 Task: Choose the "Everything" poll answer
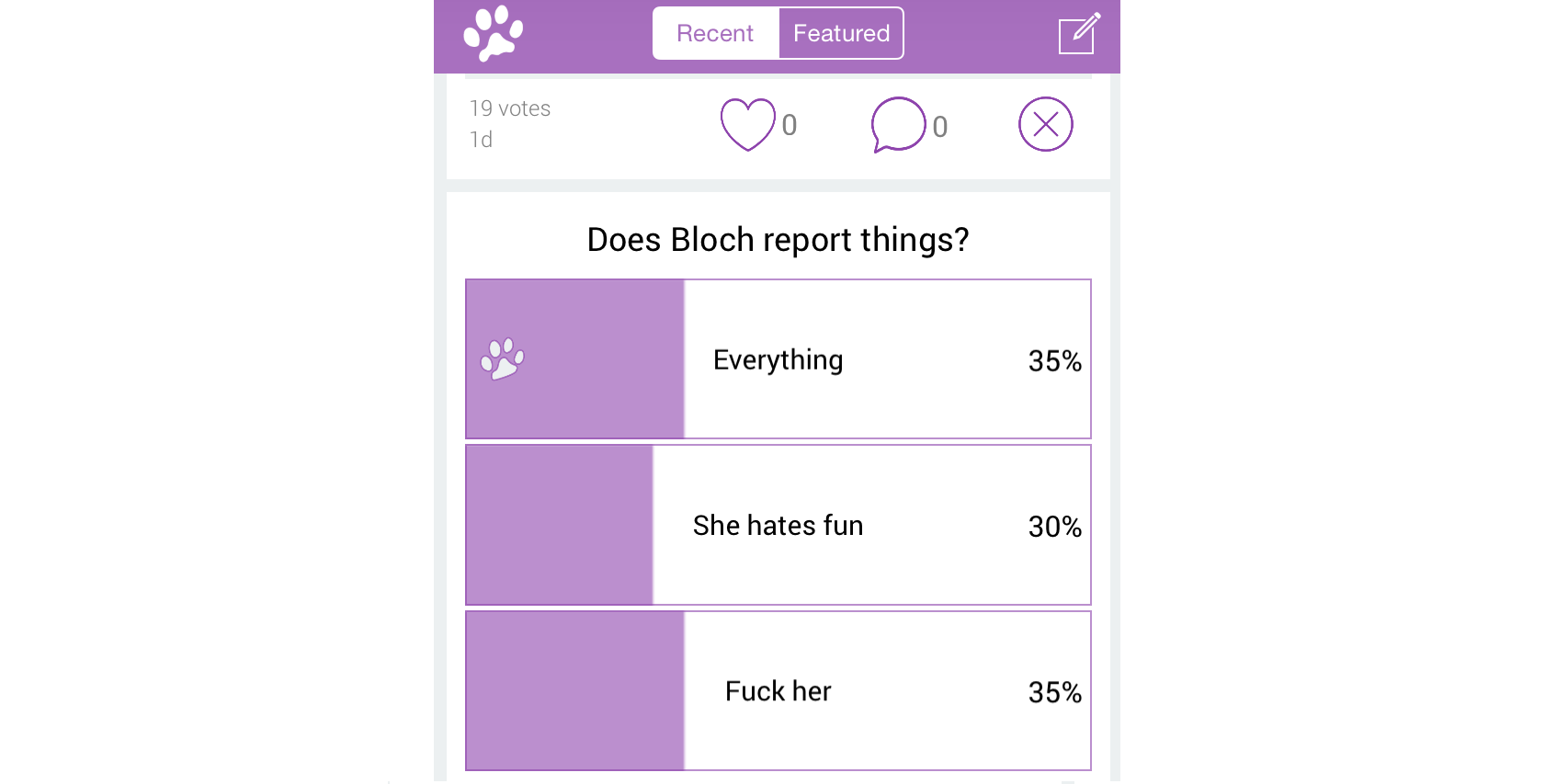coord(778,360)
